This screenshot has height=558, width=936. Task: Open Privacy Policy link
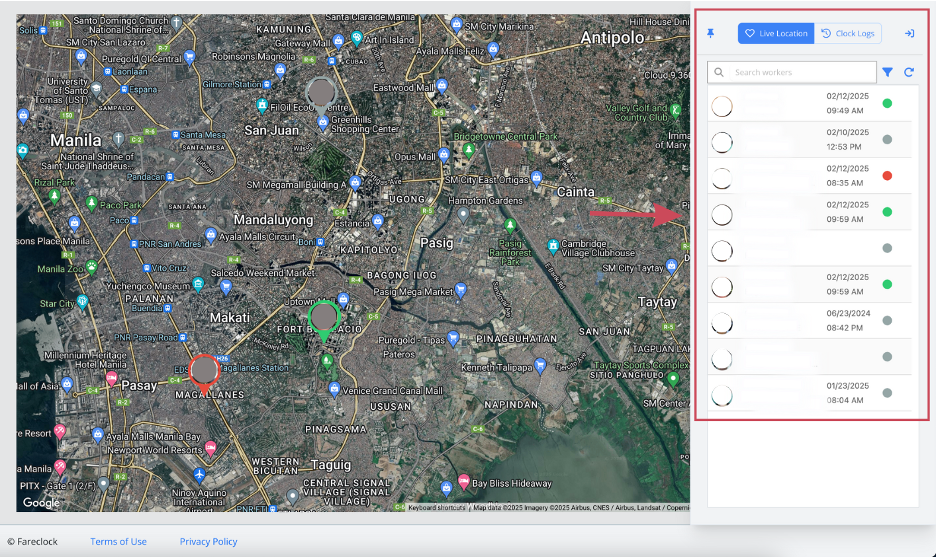[x=208, y=541]
